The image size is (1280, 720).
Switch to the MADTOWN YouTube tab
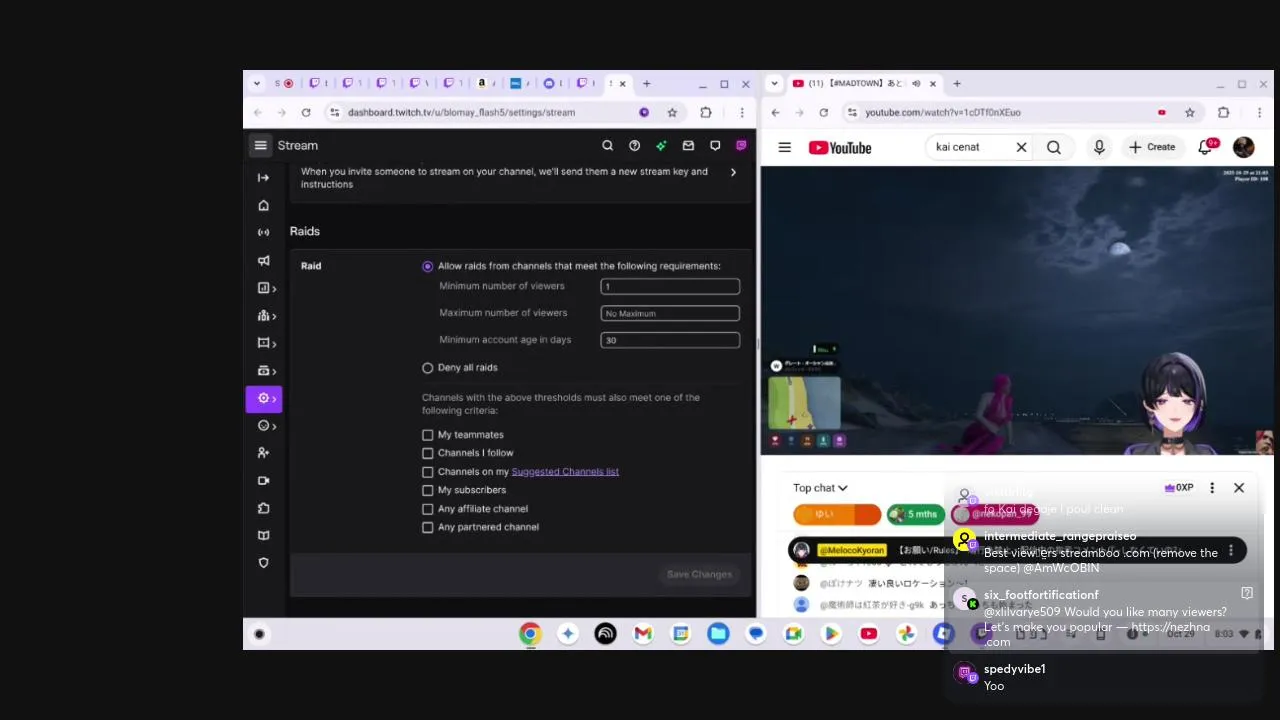[857, 83]
